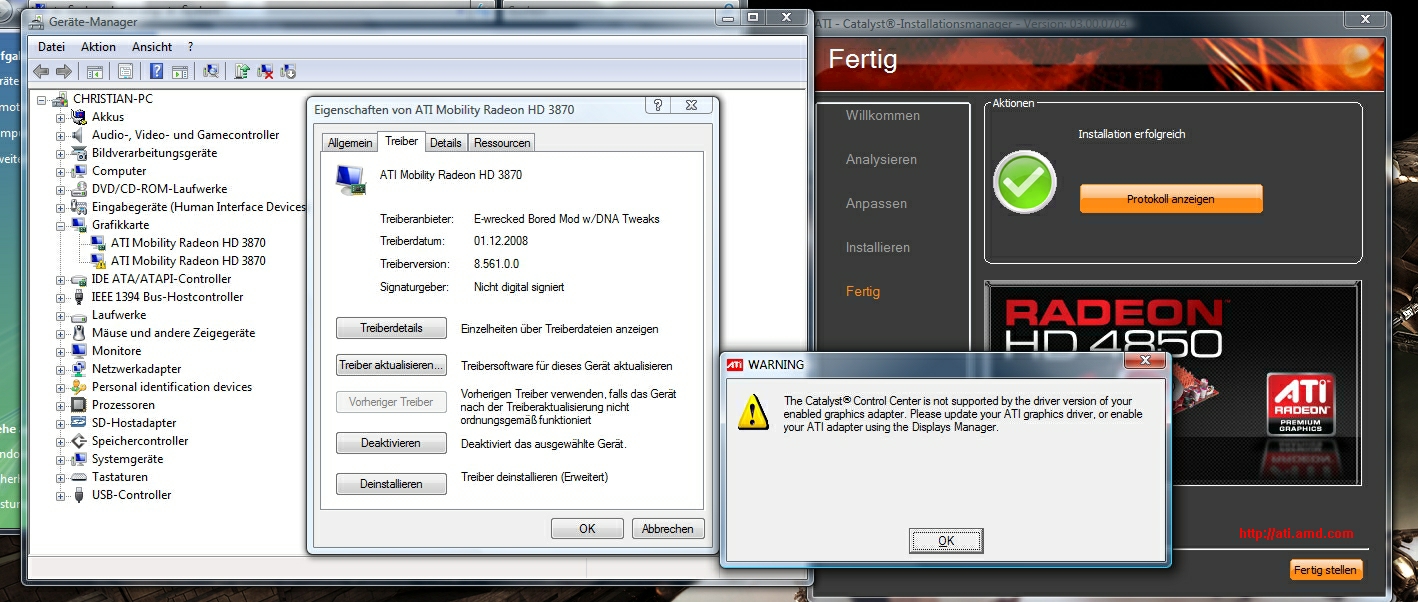This screenshot has width=1418, height=602.
Task: Click the Radeon HD 4850 banner image
Action: point(1172,383)
